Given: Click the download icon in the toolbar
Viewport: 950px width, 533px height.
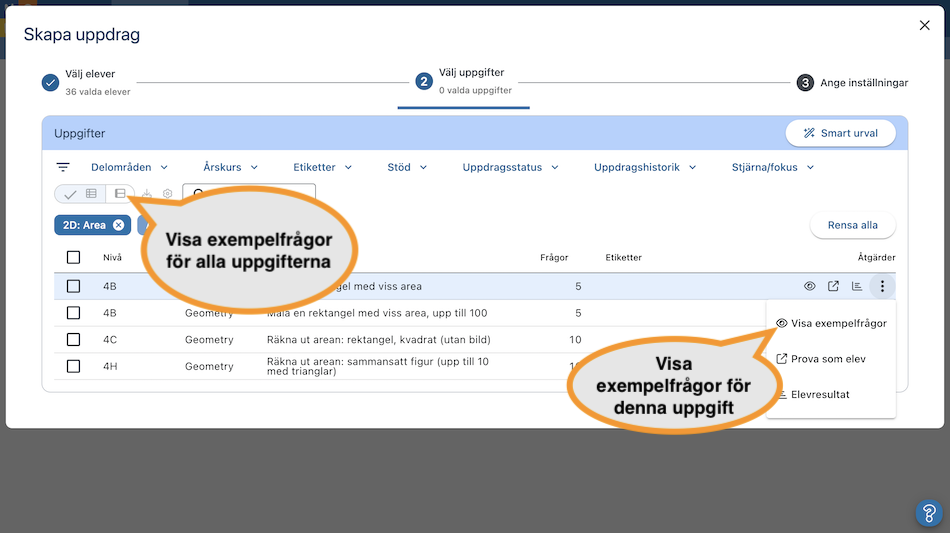Looking at the screenshot, I should click(147, 194).
